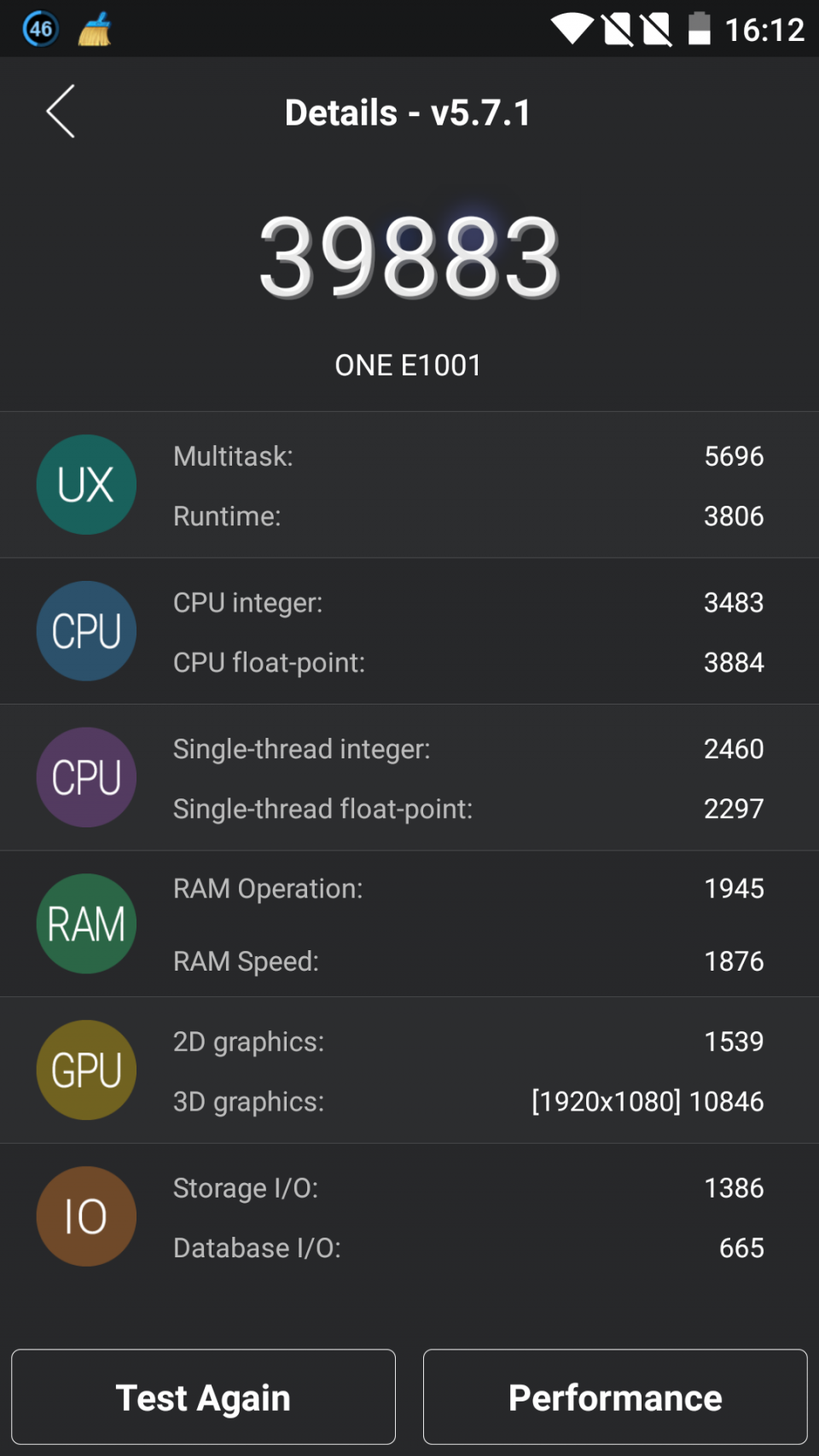Open the Performance view
This screenshot has width=819, height=1456.
coord(614,1397)
